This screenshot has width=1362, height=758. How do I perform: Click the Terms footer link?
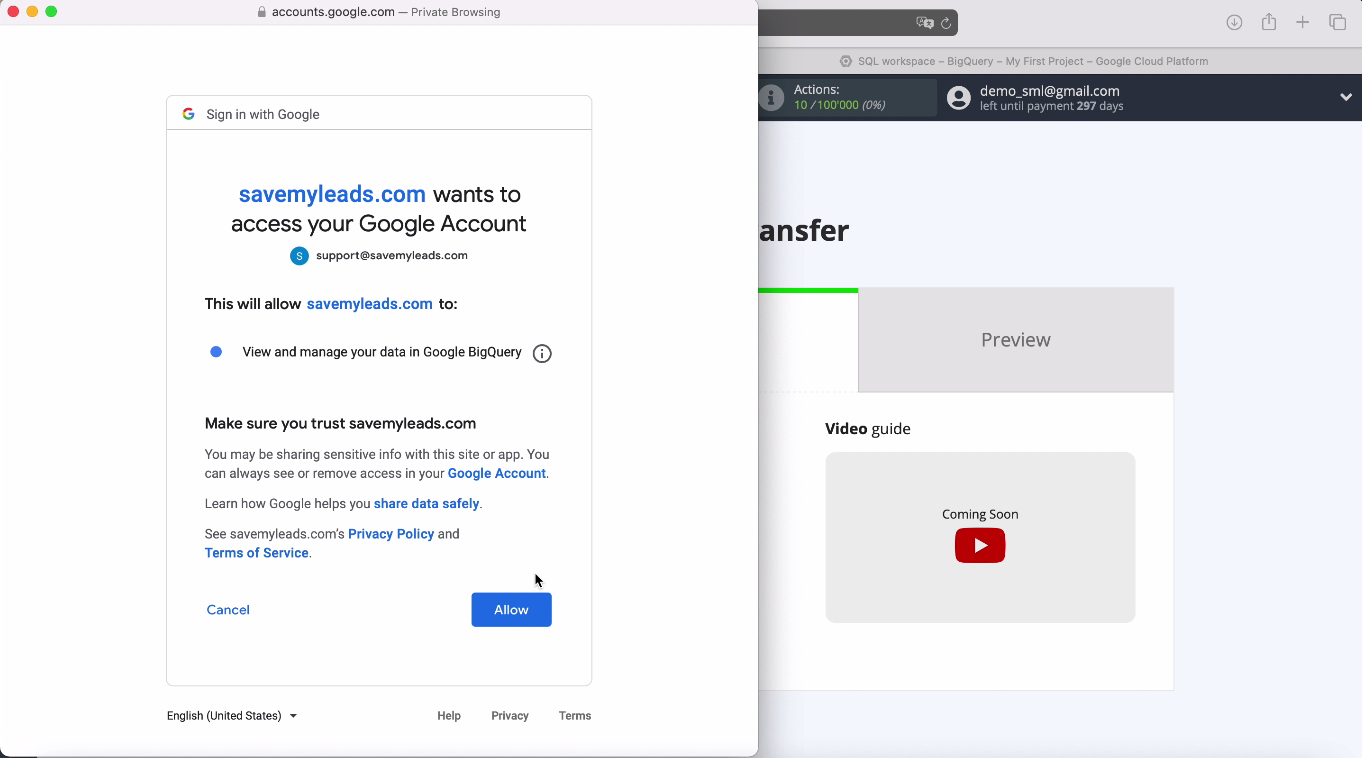pyautogui.click(x=575, y=716)
